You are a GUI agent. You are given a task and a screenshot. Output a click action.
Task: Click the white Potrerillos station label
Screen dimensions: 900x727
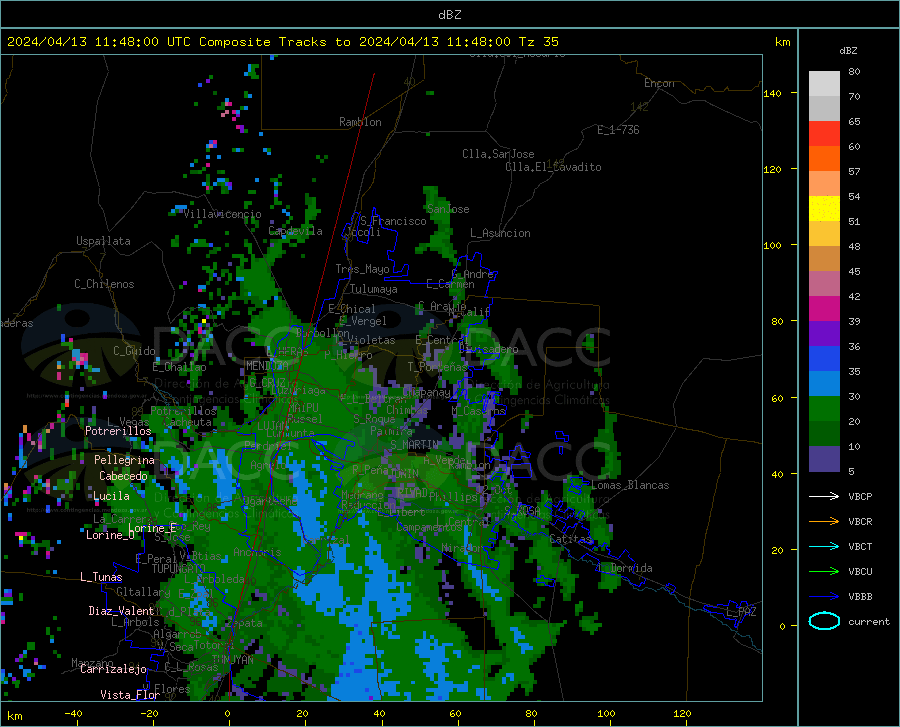click(118, 431)
